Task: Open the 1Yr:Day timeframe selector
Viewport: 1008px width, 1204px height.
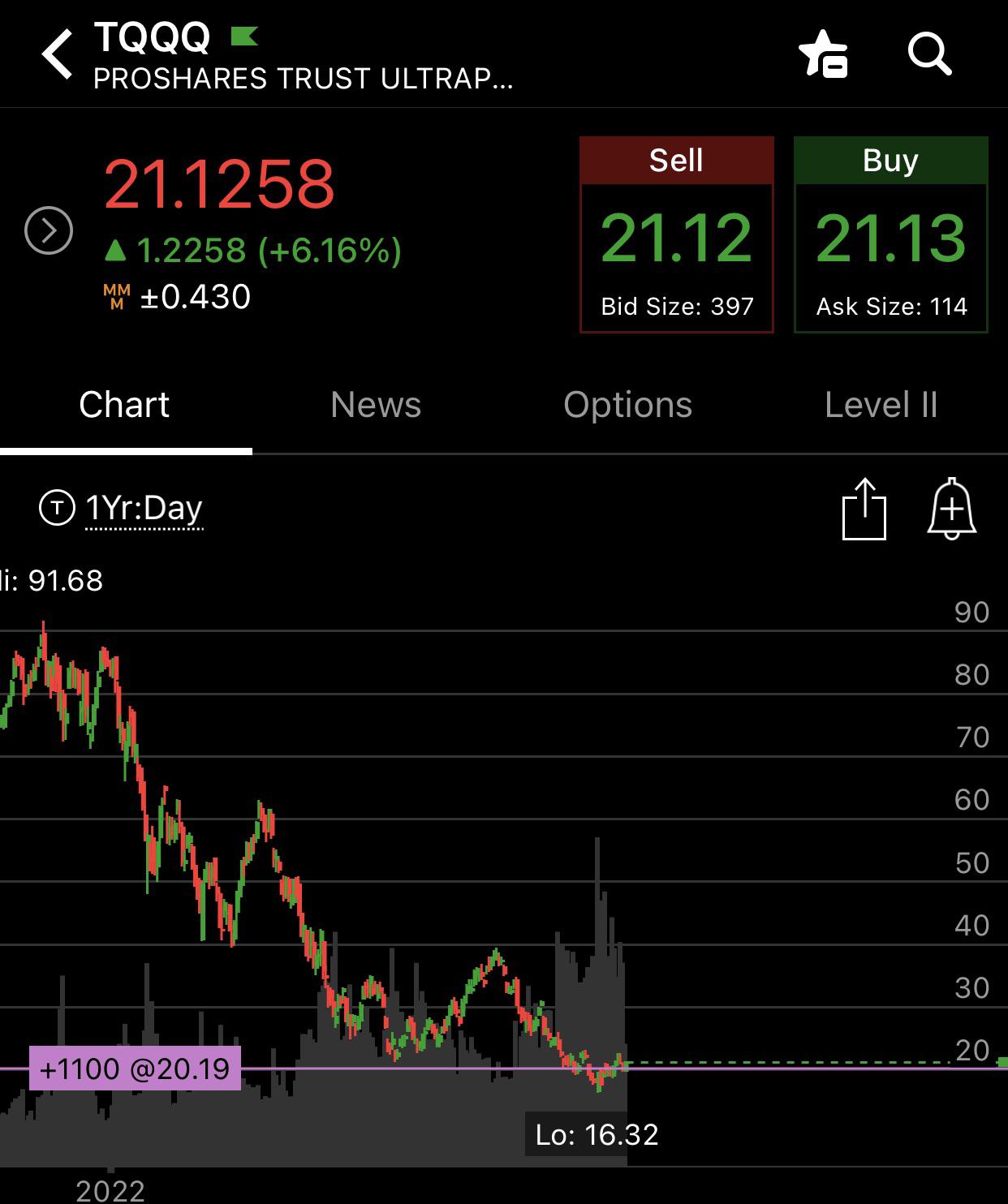Action: pos(144,509)
